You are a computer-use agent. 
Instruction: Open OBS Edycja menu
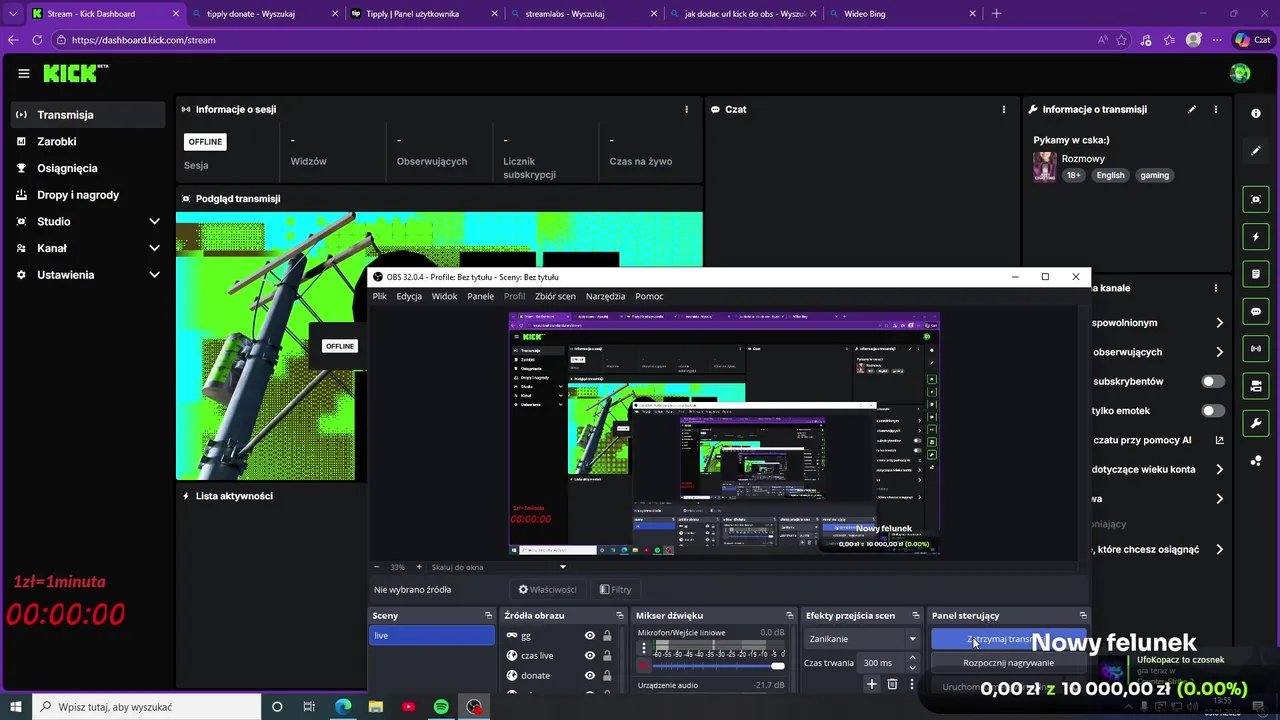click(x=409, y=296)
